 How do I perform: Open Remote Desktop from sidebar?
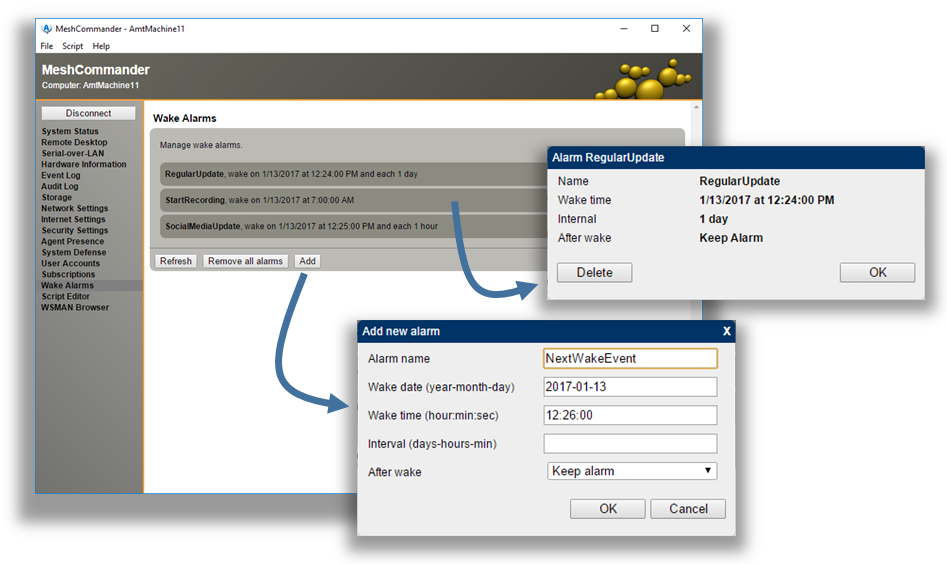(74, 142)
